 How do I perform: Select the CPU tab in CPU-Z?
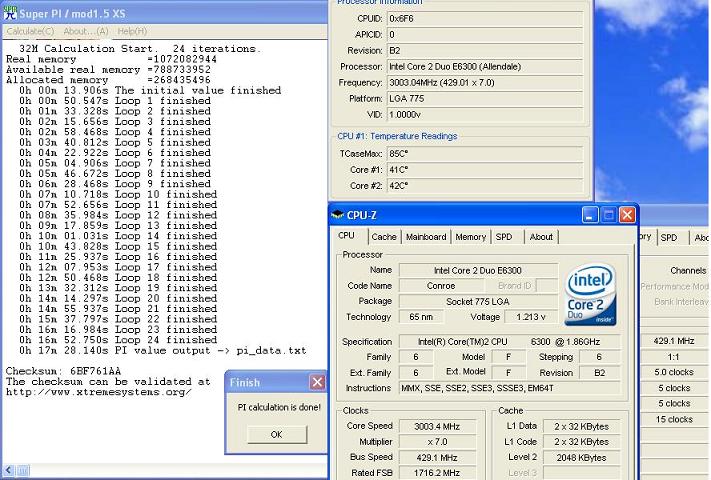tap(346, 236)
